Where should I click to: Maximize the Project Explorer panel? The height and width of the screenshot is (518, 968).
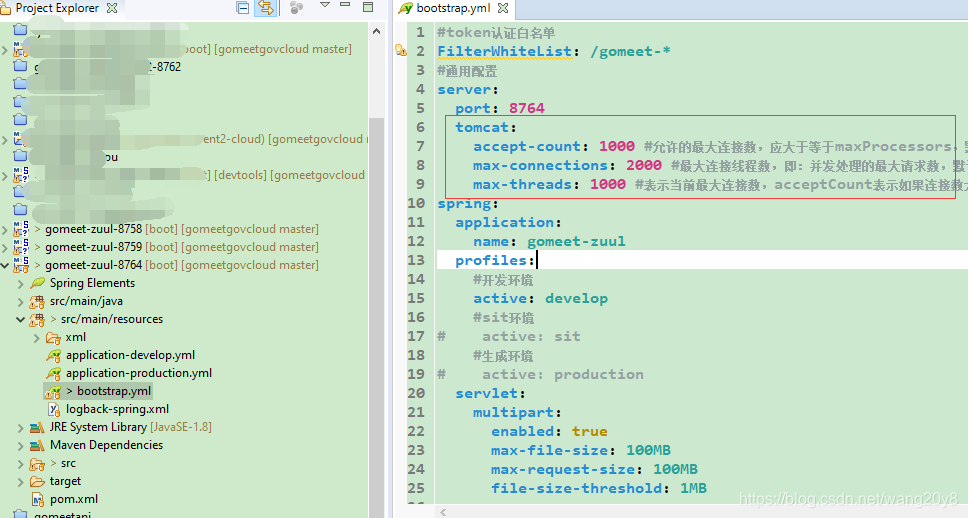tap(368, 7)
